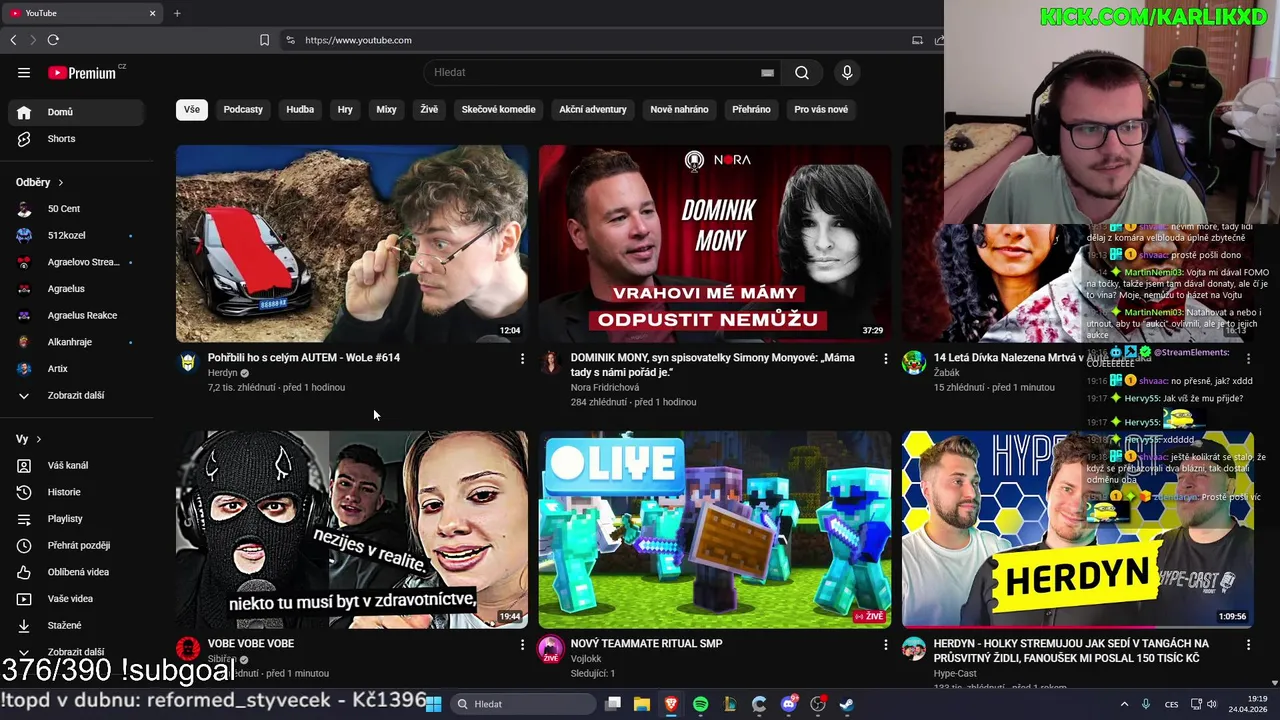Image resolution: width=1280 pixels, height=720 pixels.
Task: Select the Pro vás nové chip
Action: pyautogui.click(x=821, y=109)
